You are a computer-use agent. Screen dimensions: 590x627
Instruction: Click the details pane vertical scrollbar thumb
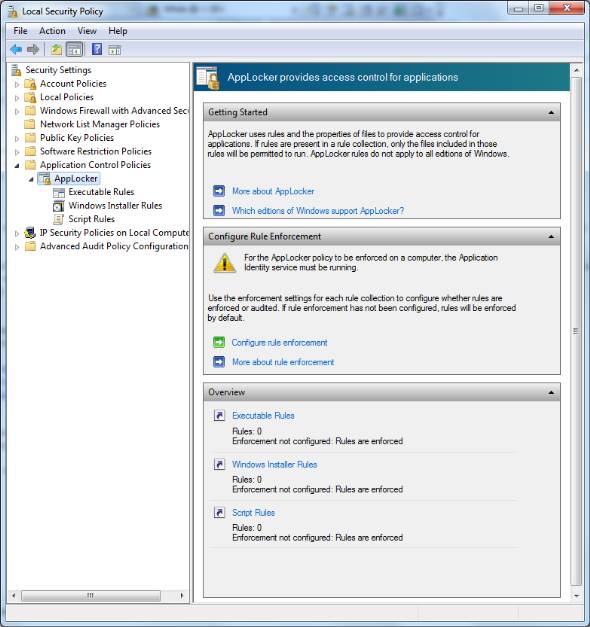click(x=576, y=331)
